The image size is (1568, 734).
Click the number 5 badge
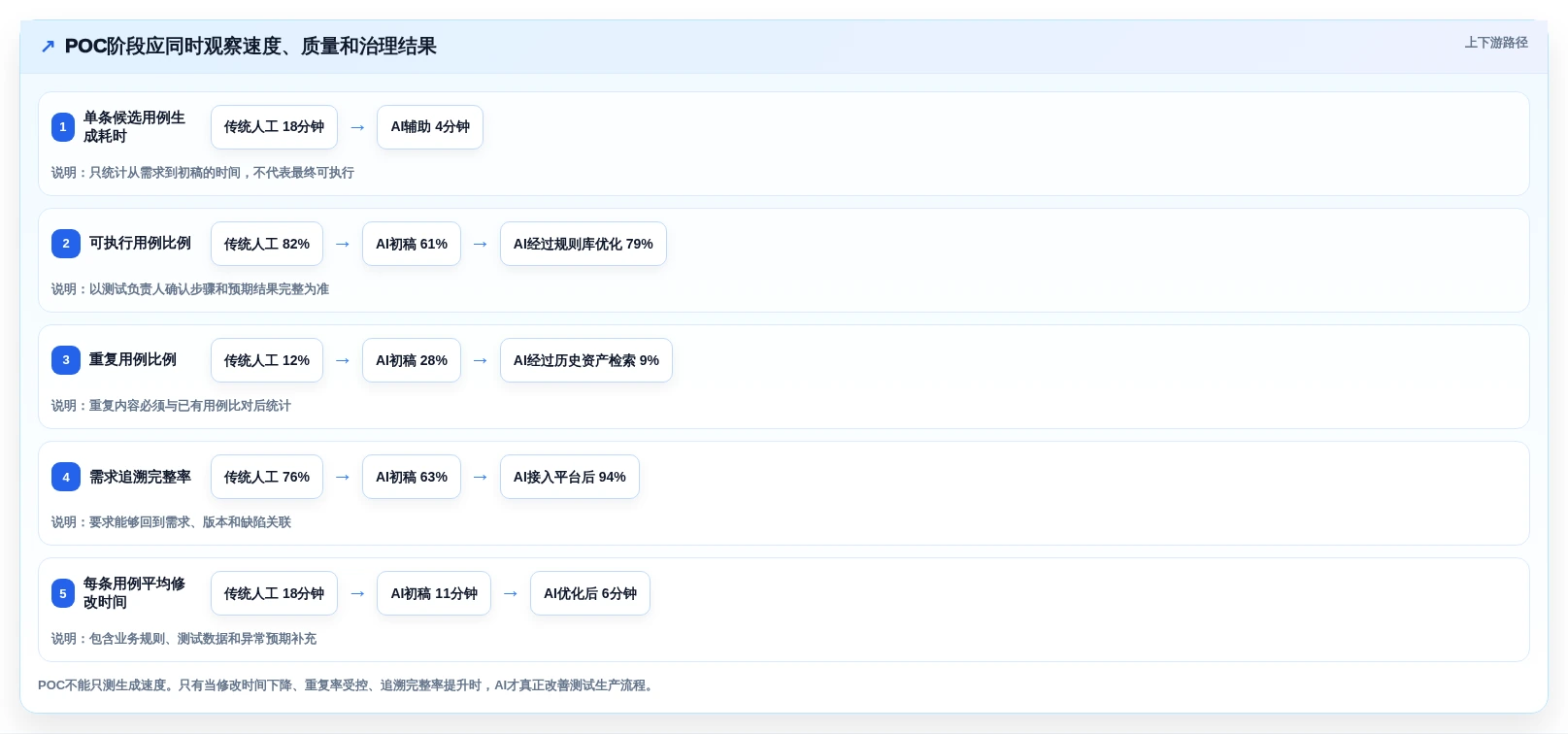coord(63,593)
